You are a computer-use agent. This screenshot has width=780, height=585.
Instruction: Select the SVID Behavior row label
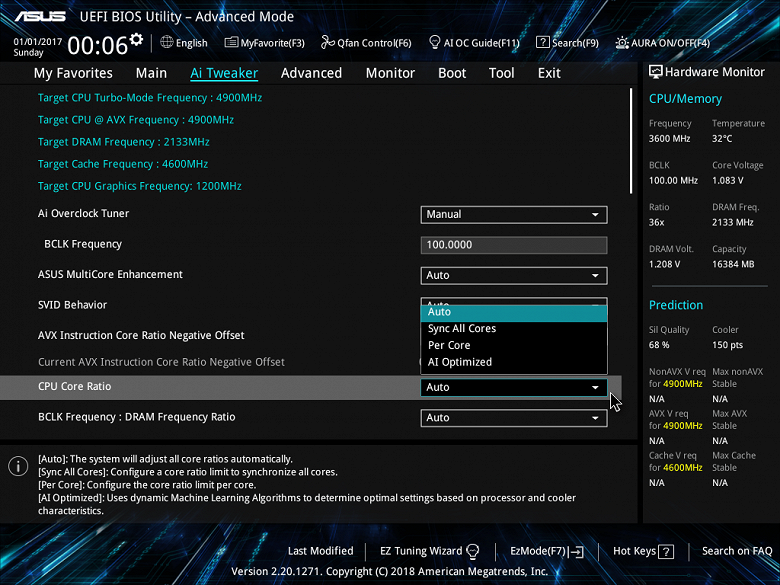(73, 305)
